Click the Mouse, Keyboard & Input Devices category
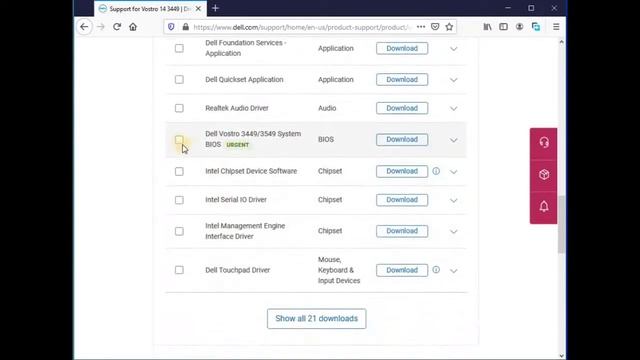640x360 pixels. click(x=339, y=270)
